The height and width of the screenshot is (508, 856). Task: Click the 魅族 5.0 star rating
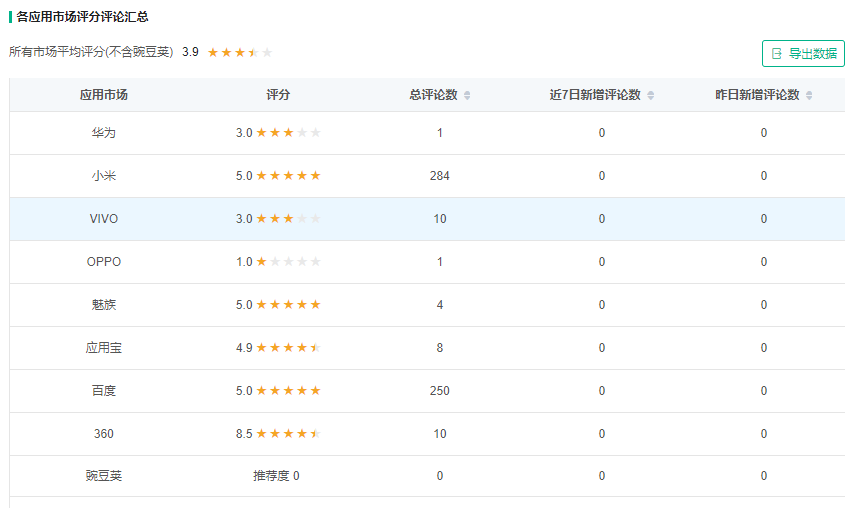point(288,304)
